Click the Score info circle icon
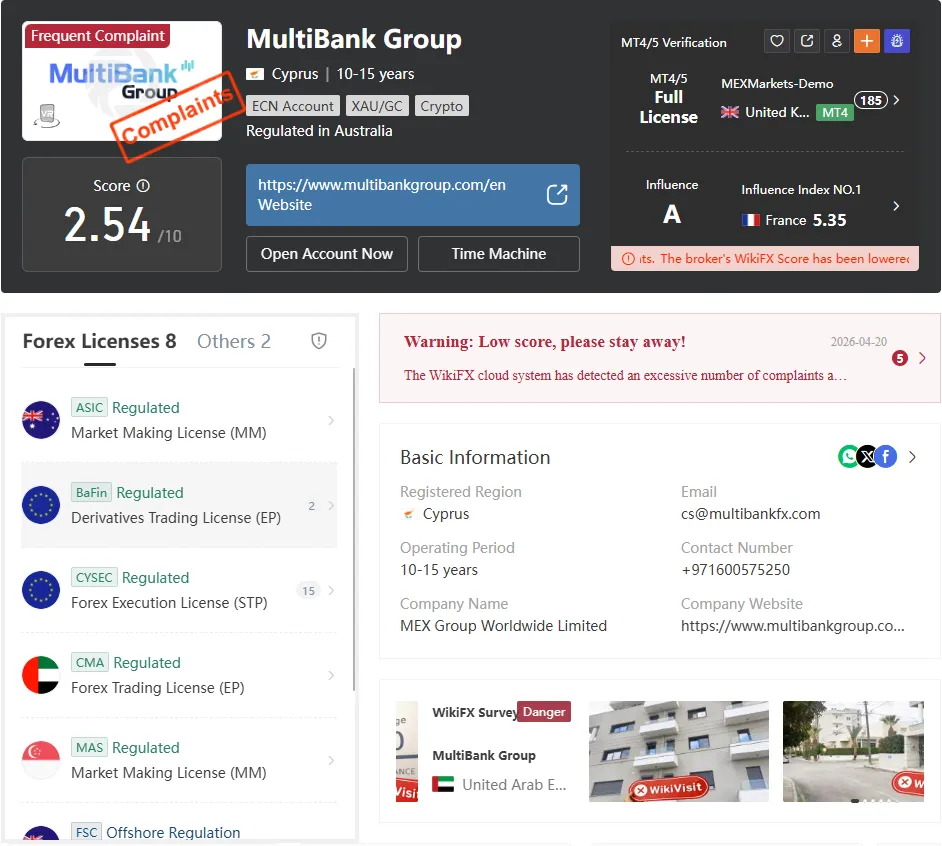 tap(143, 186)
